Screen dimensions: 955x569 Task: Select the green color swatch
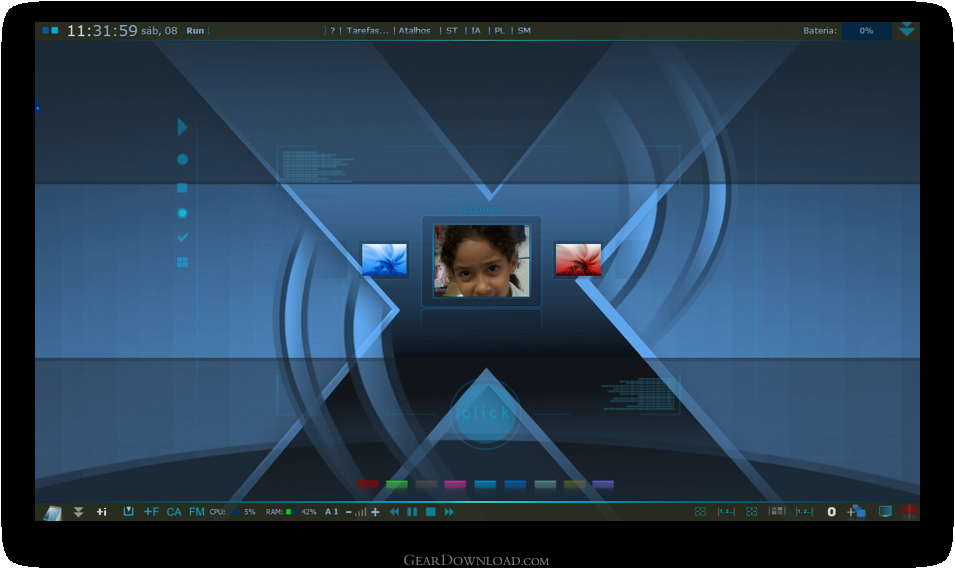(396, 485)
